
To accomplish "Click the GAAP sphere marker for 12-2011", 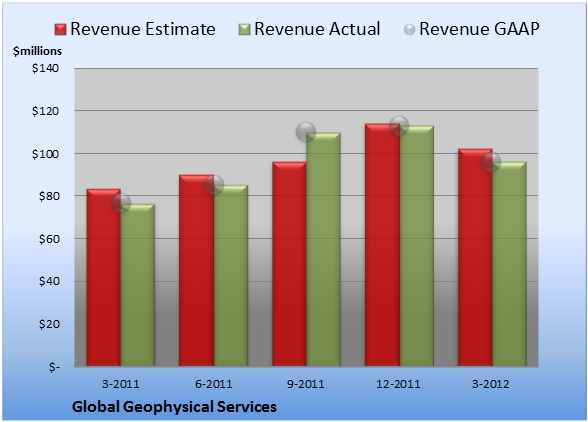I will click(x=399, y=126).
